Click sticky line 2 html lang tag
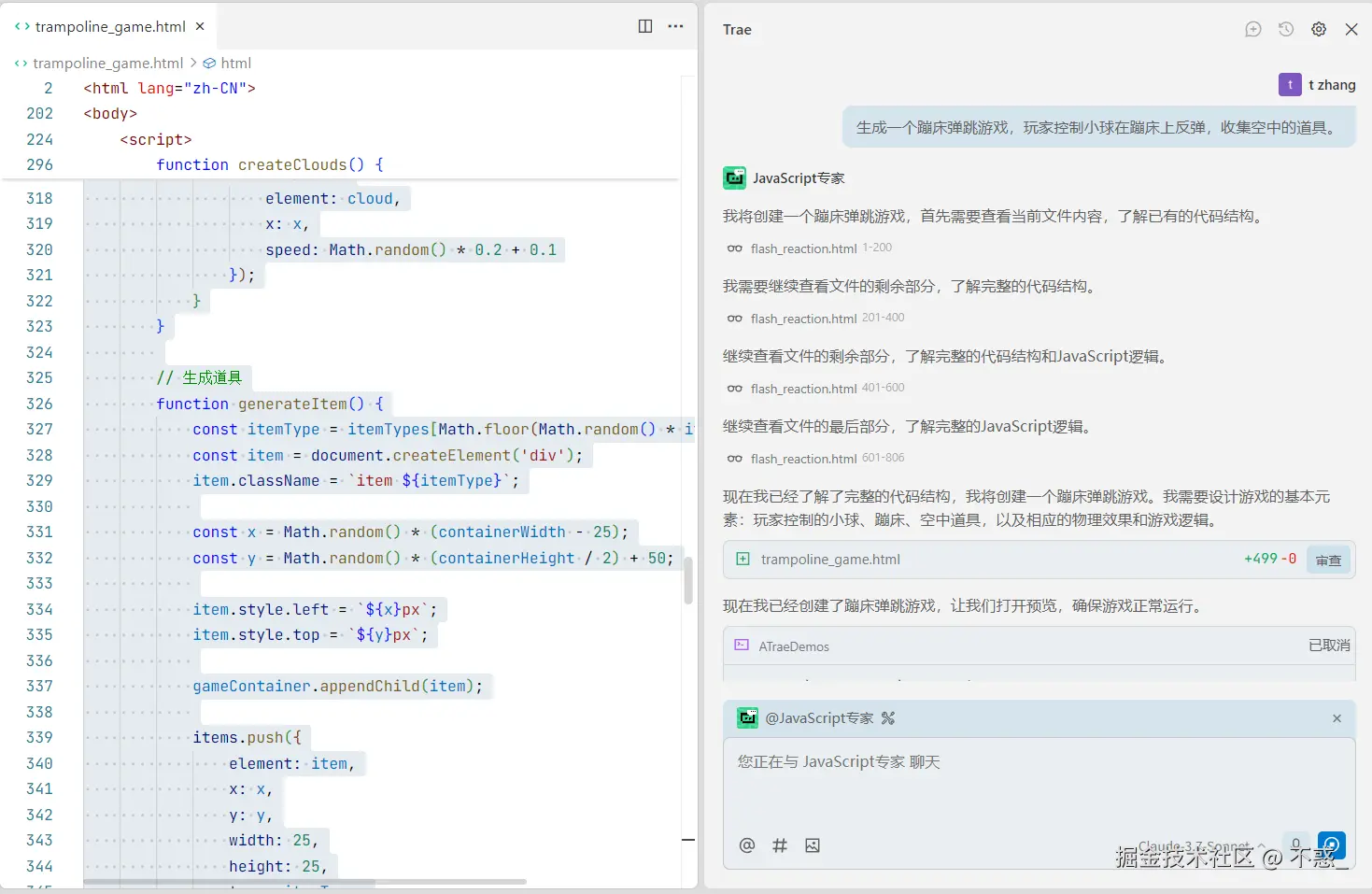1372x894 pixels. pos(169,88)
